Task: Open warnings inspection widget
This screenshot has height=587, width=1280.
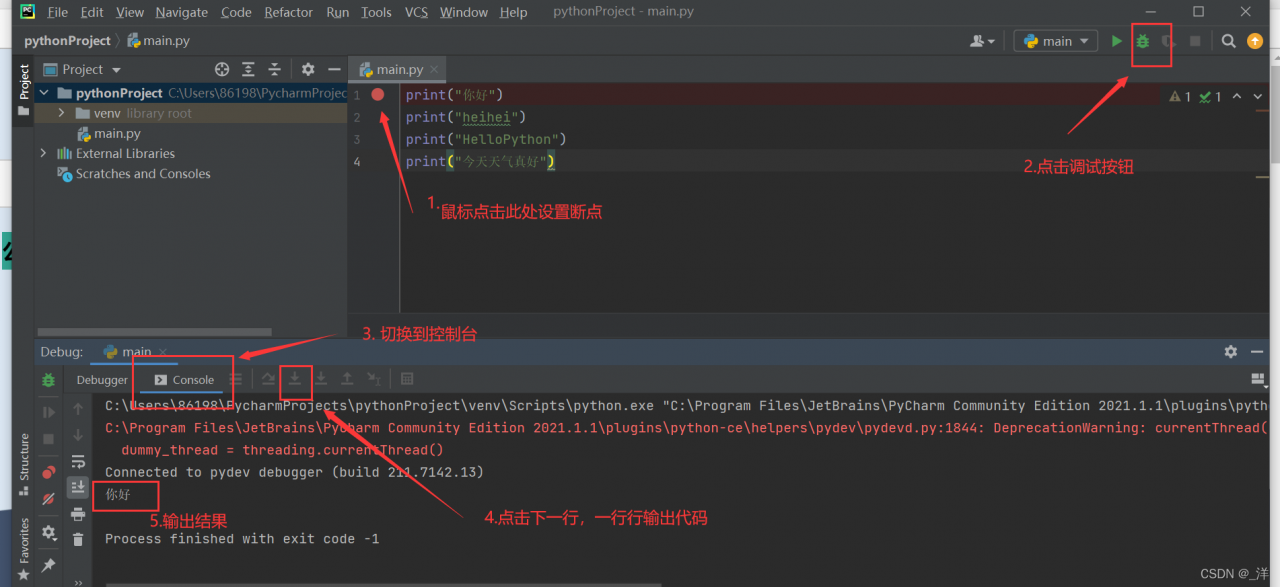Action: coord(1195,97)
